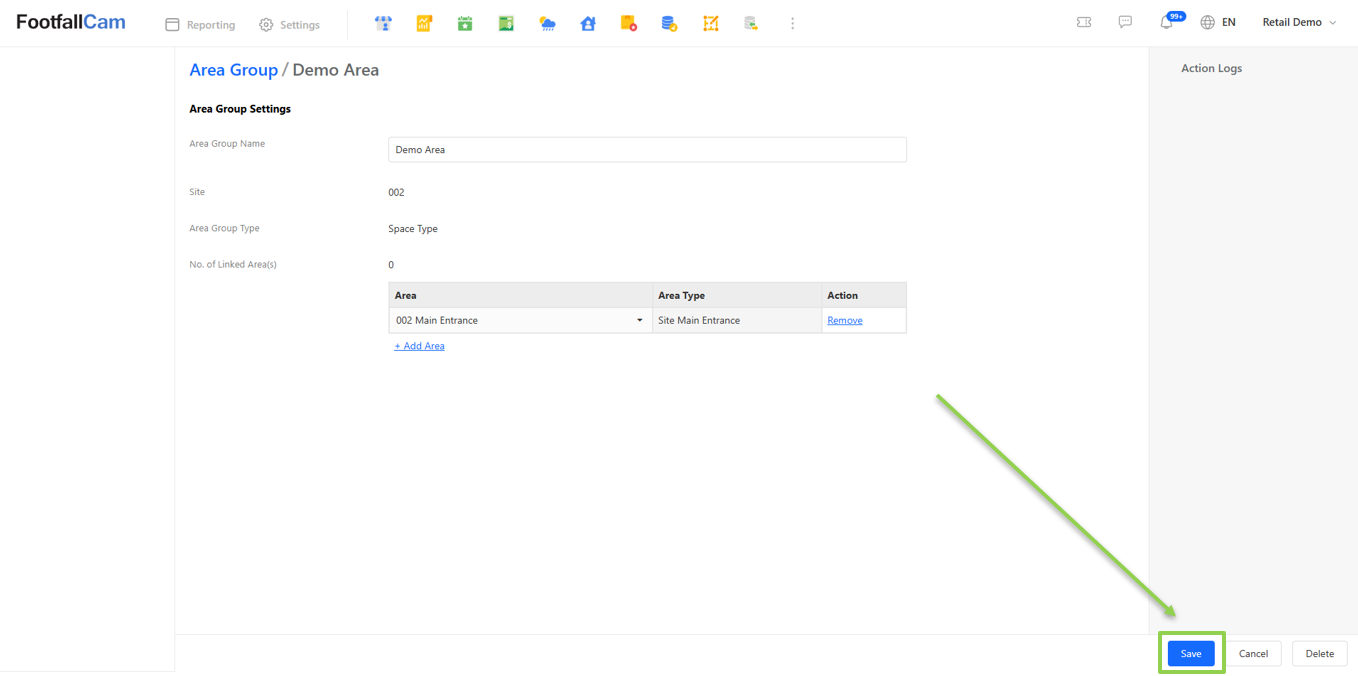
Task: Click the blue Save button
Action: pyautogui.click(x=1190, y=653)
